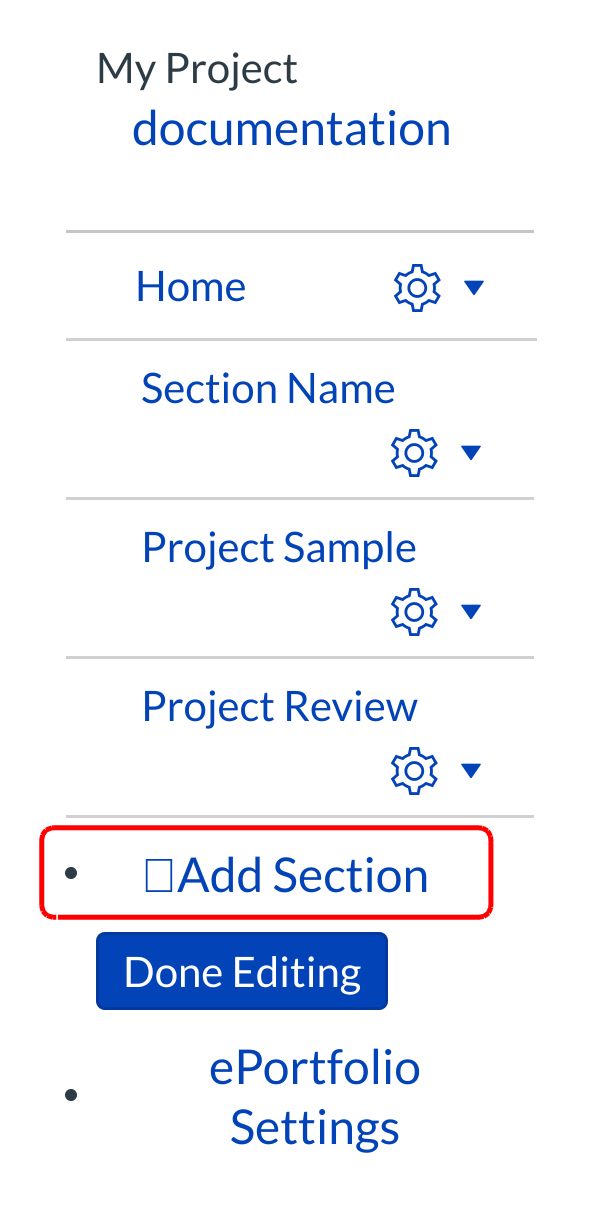Click the Project Sample gear icon
Image resolution: width=600 pixels, height=1228 pixels.
pos(414,611)
